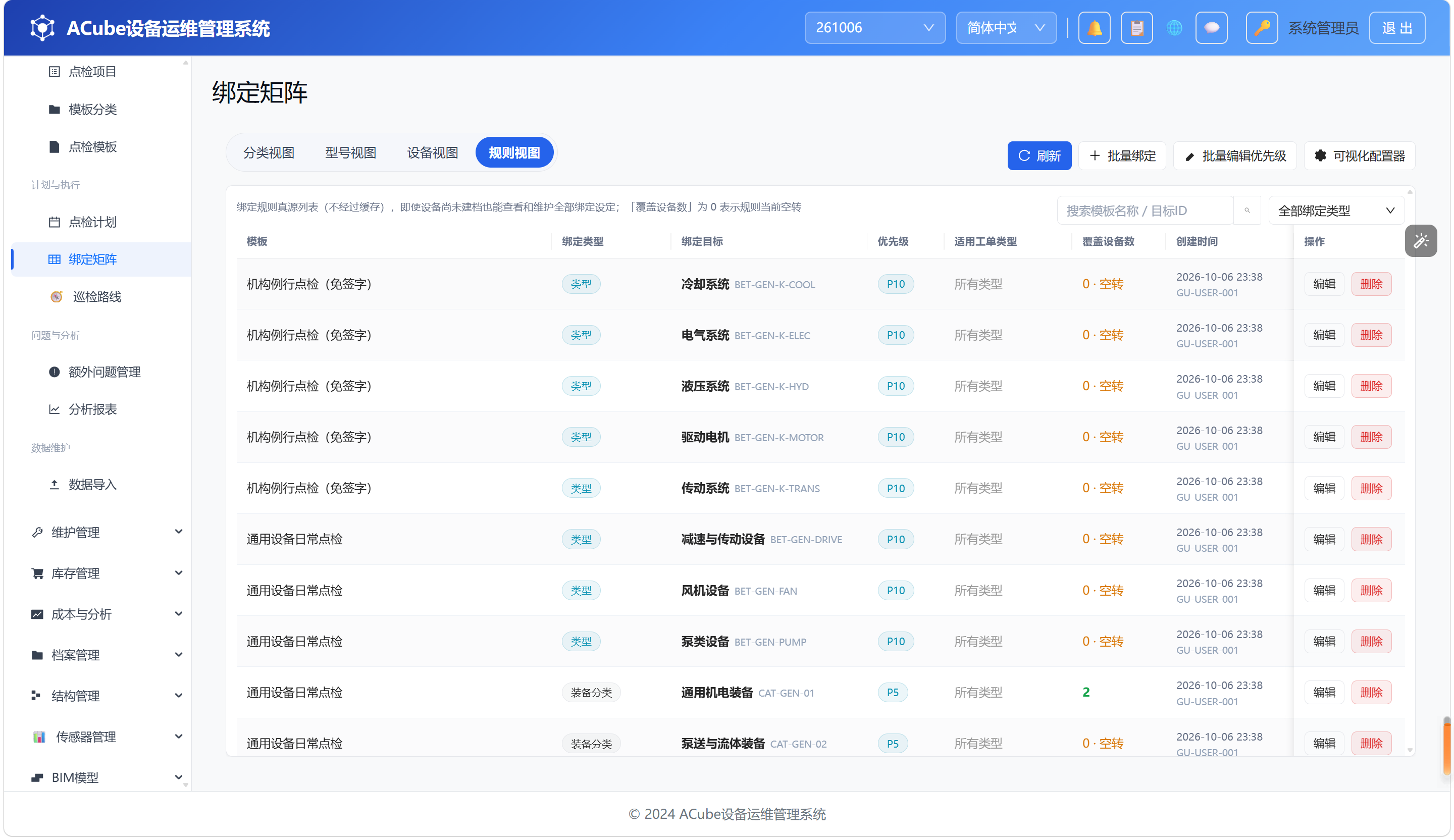Open 分析报表 in sidebar
1454x840 pixels.
tap(92, 409)
